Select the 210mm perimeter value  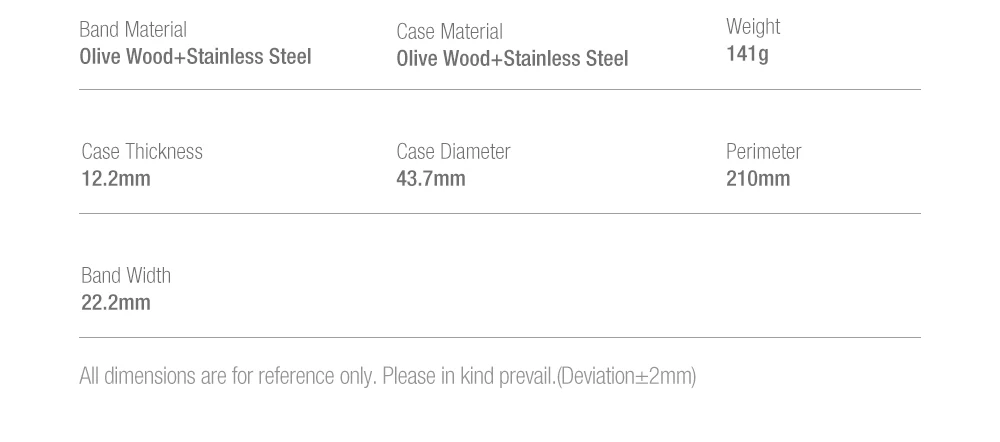pos(758,179)
